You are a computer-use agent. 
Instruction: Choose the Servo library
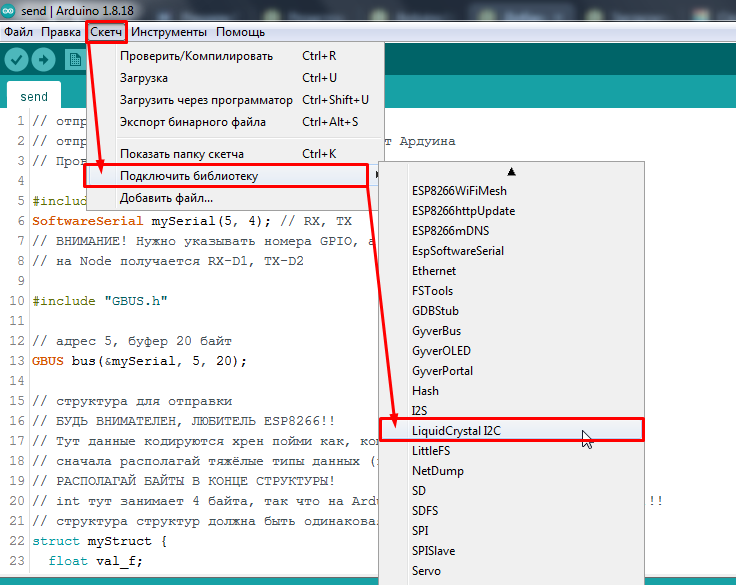426,571
